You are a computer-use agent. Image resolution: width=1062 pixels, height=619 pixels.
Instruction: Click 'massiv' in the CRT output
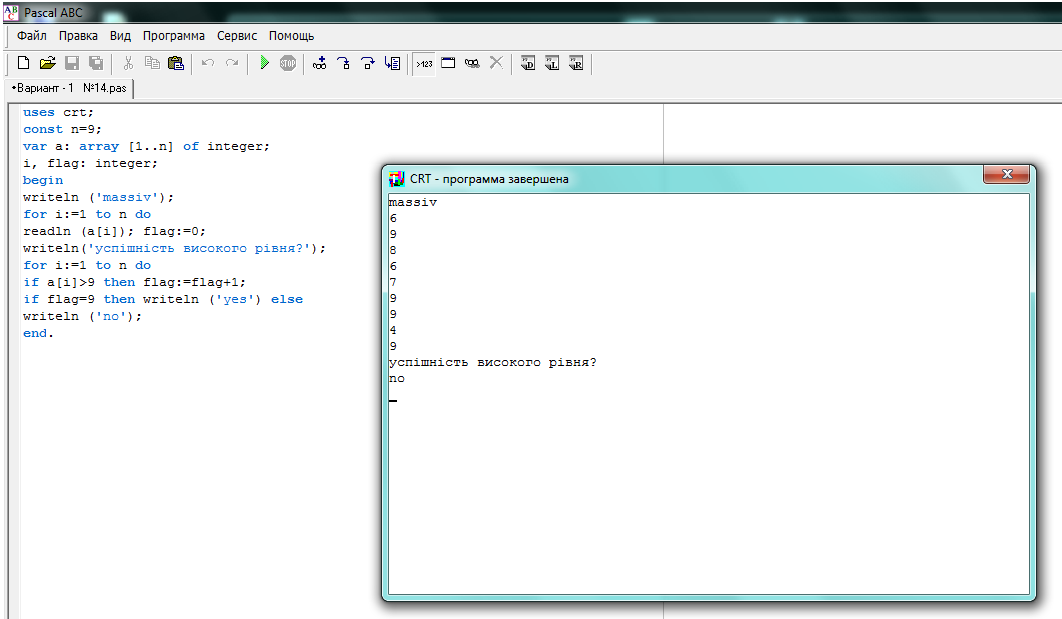413,202
